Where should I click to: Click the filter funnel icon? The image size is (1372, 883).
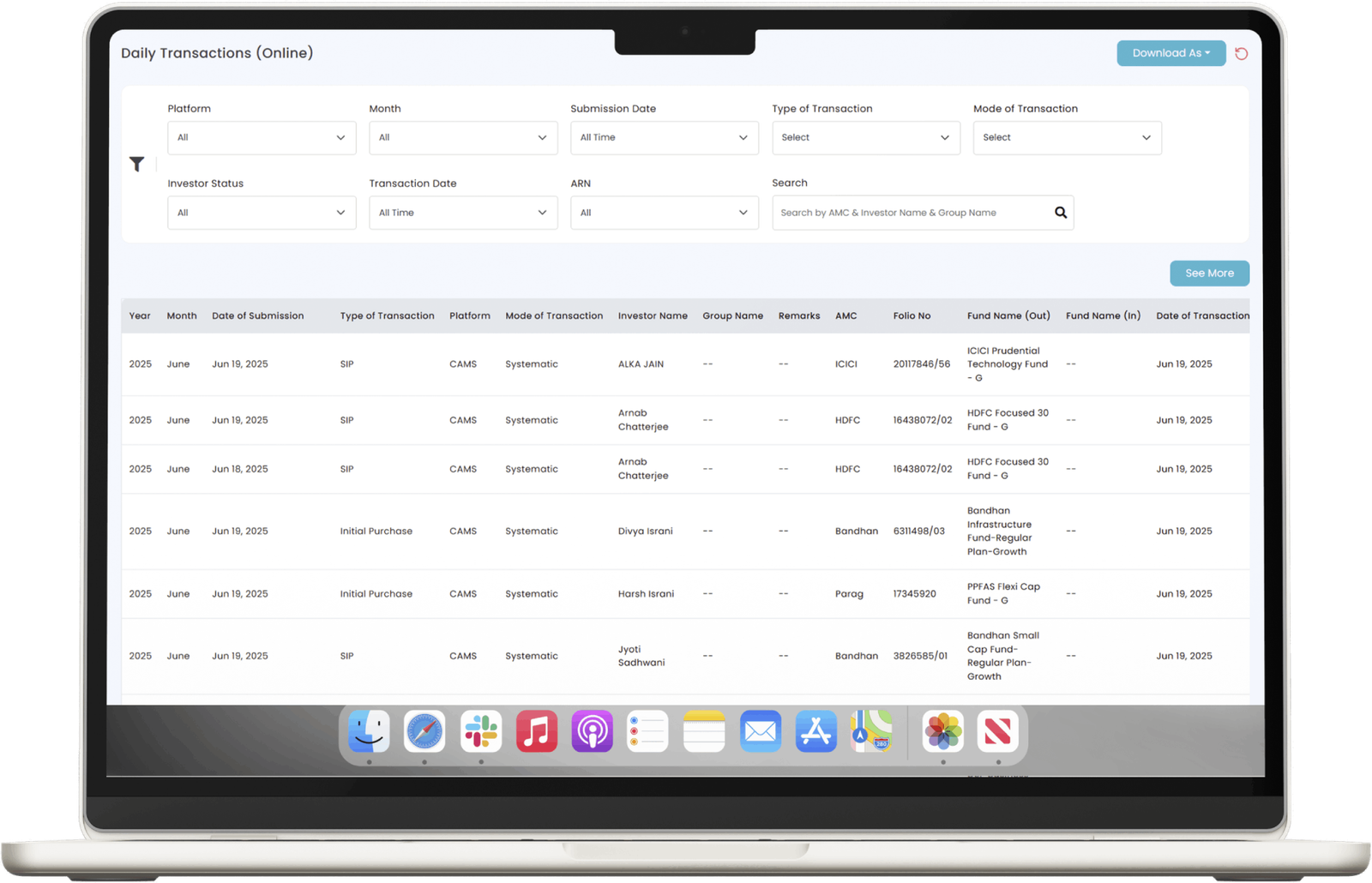coord(136,164)
